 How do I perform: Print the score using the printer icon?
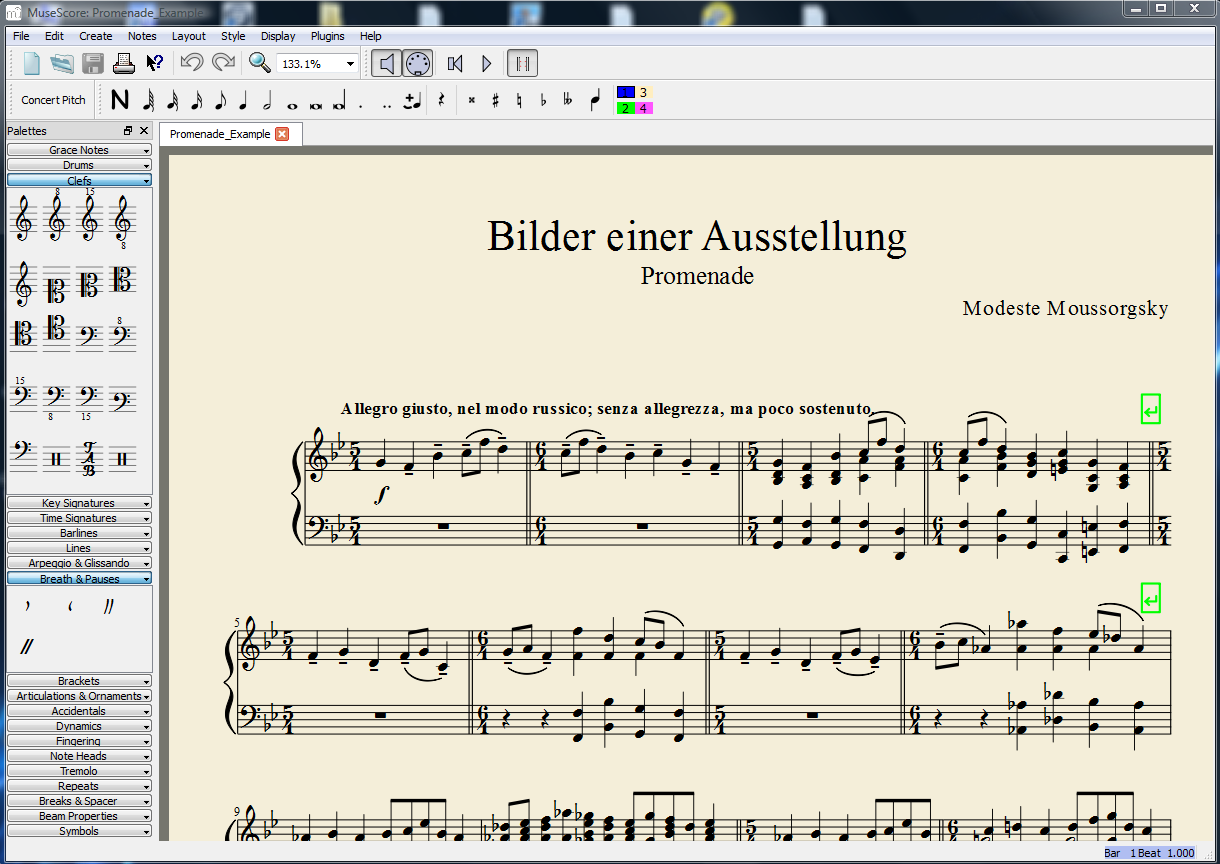(123, 64)
